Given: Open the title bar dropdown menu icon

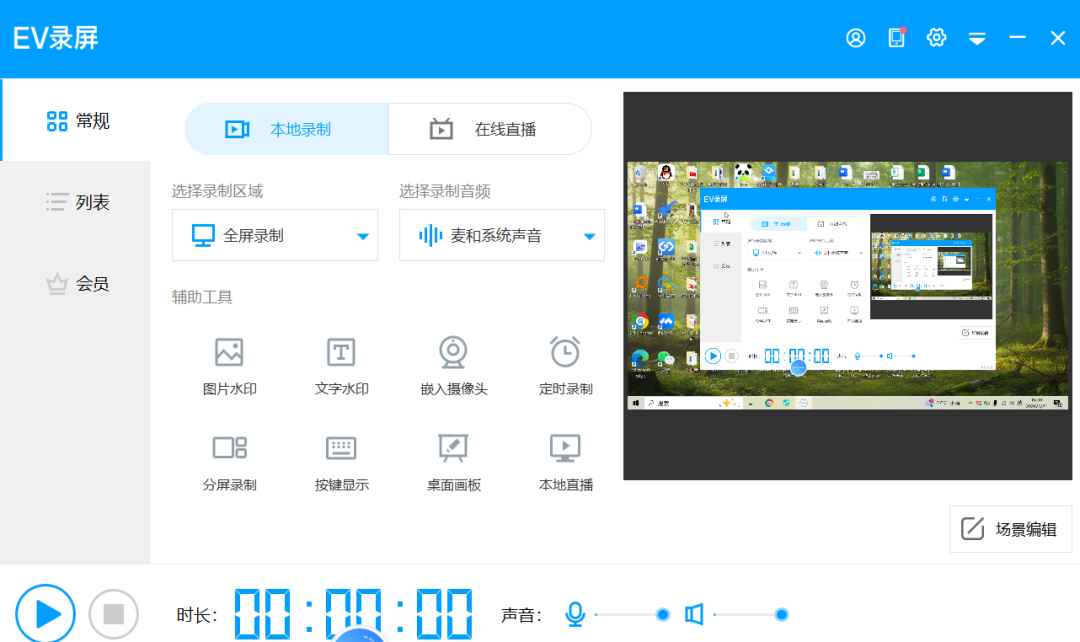Looking at the screenshot, I should coord(977,39).
